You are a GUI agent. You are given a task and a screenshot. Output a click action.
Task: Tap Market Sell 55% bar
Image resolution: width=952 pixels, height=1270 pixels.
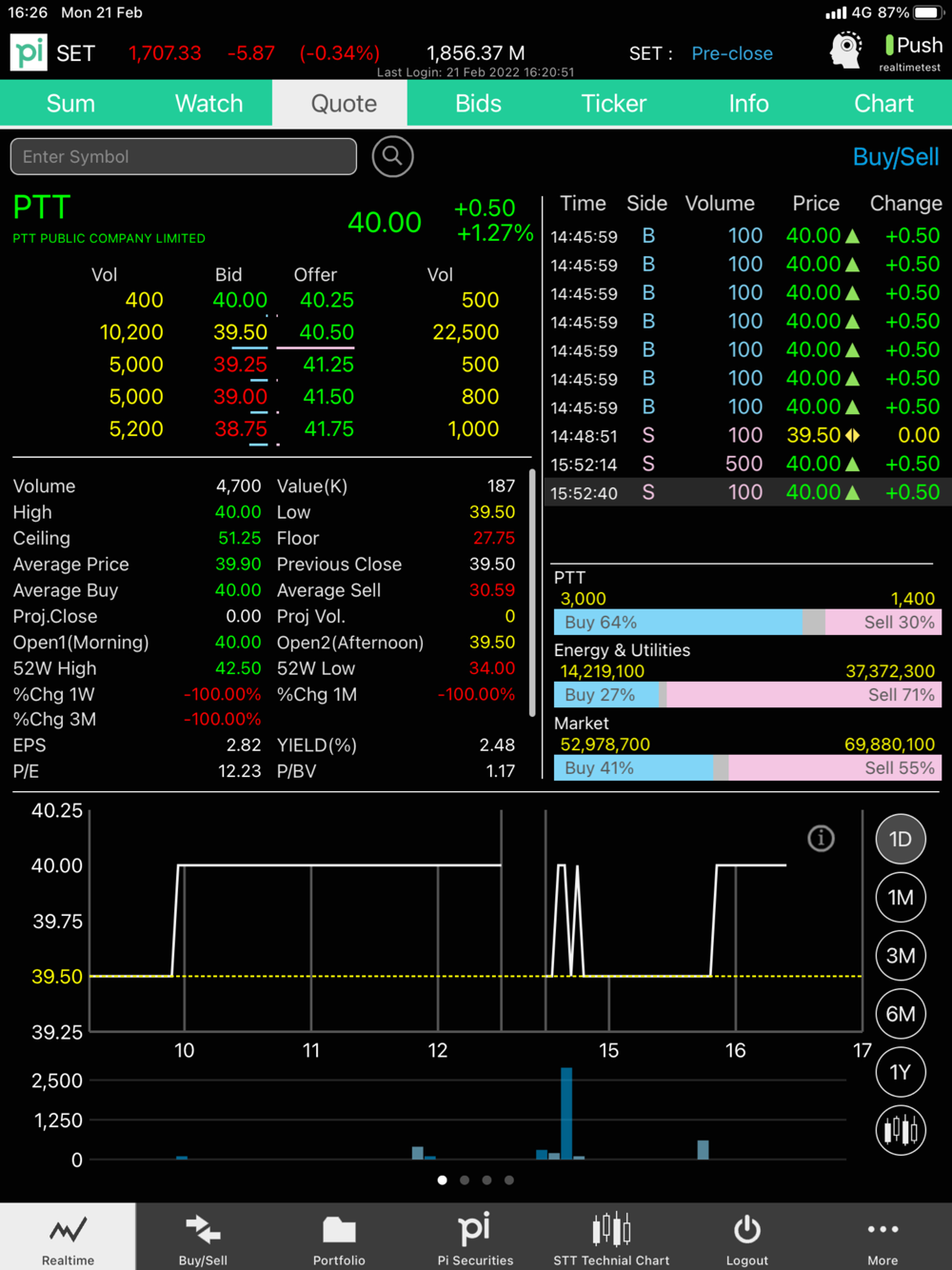tap(834, 767)
